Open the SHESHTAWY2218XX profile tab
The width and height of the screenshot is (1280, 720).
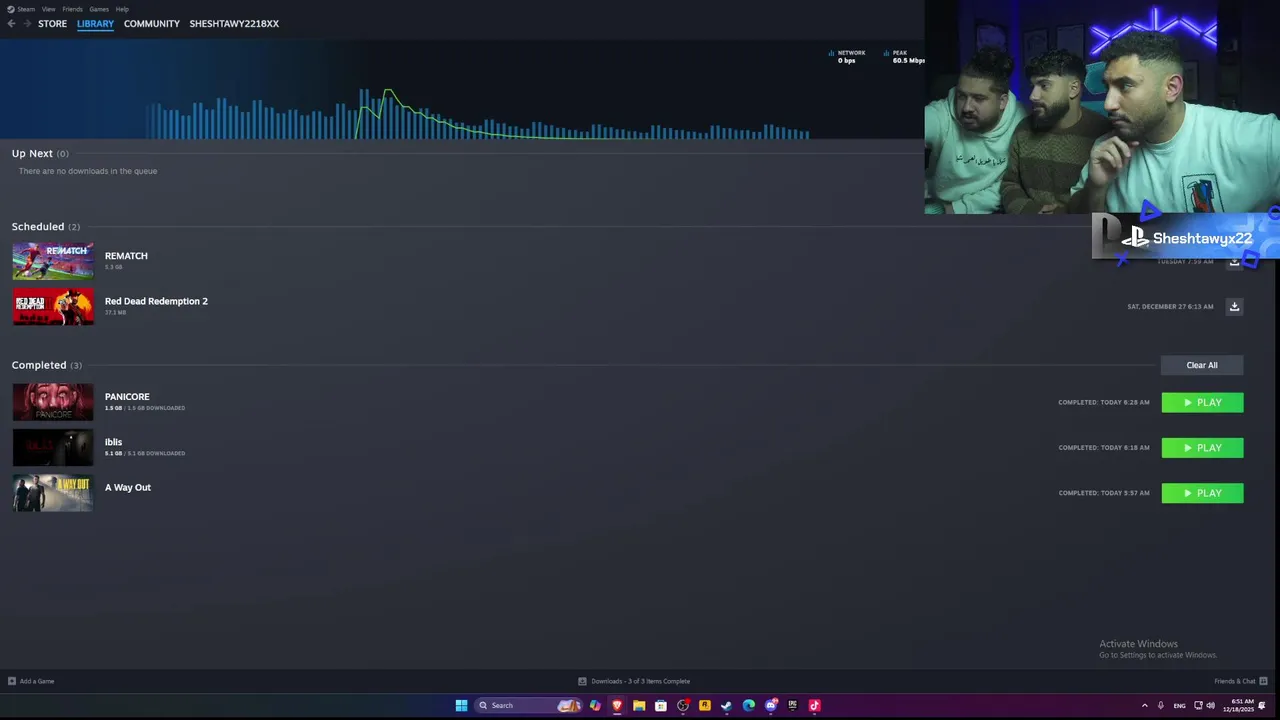pyautogui.click(x=234, y=23)
